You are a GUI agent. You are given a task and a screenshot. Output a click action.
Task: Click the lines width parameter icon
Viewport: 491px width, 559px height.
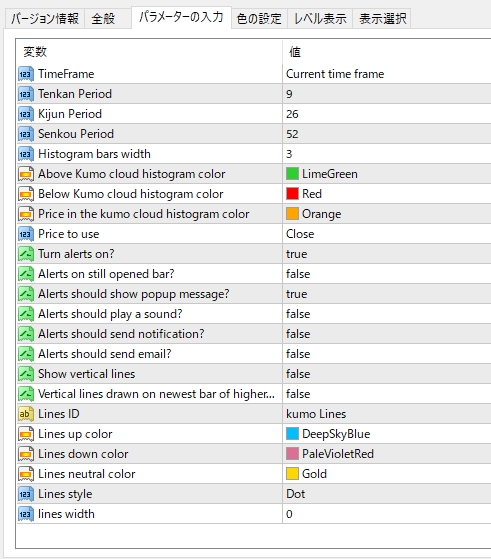coord(26,514)
